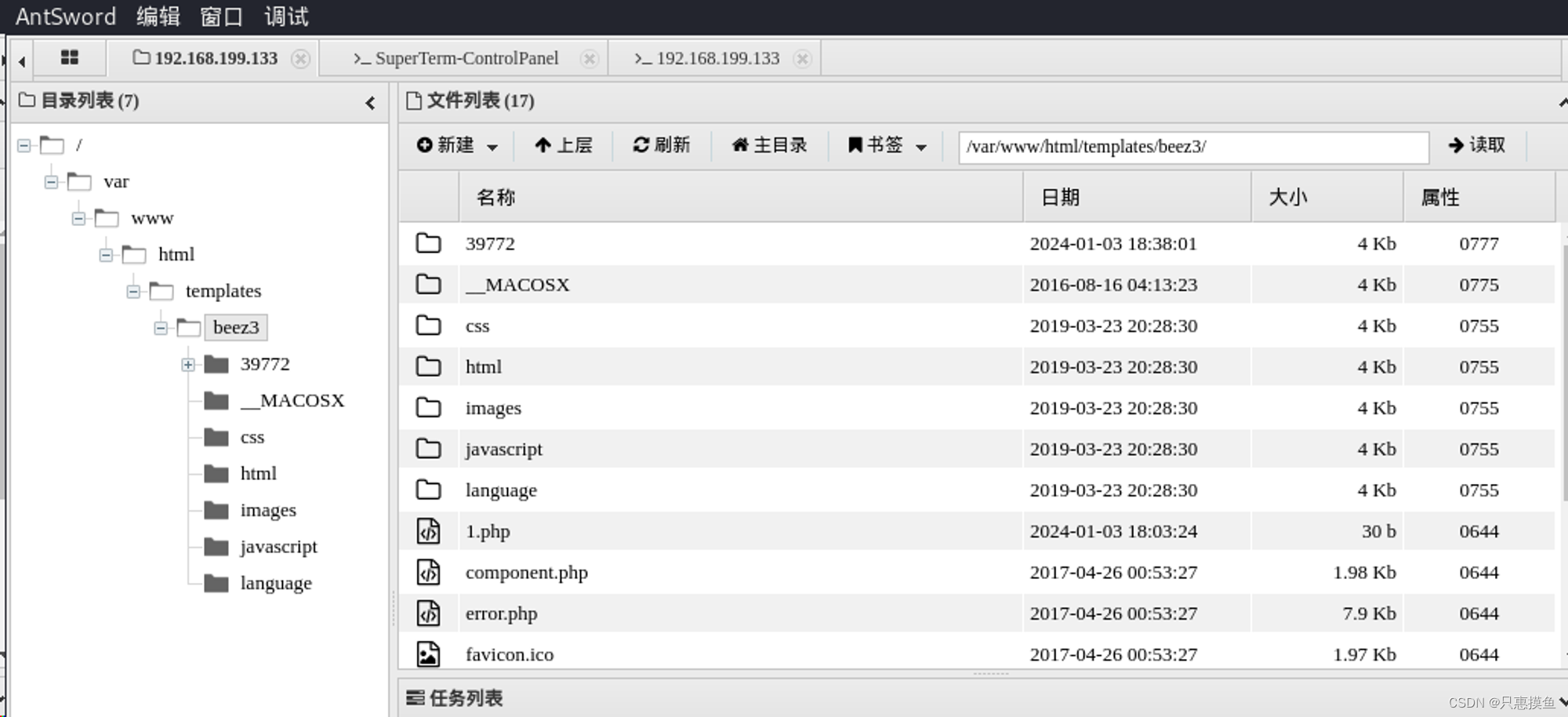Image resolution: width=1568 pixels, height=717 pixels.
Task: Switch to SuperTerm-ControlPanel tab
Action: coord(456,58)
